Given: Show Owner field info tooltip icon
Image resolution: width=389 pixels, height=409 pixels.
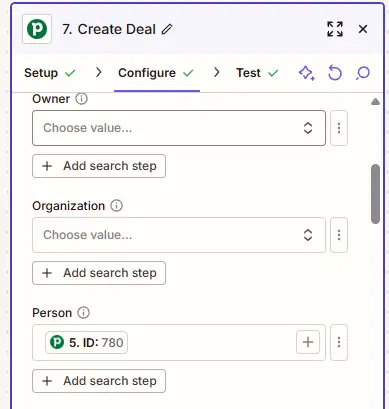Looking at the screenshot, I should 81,99.
